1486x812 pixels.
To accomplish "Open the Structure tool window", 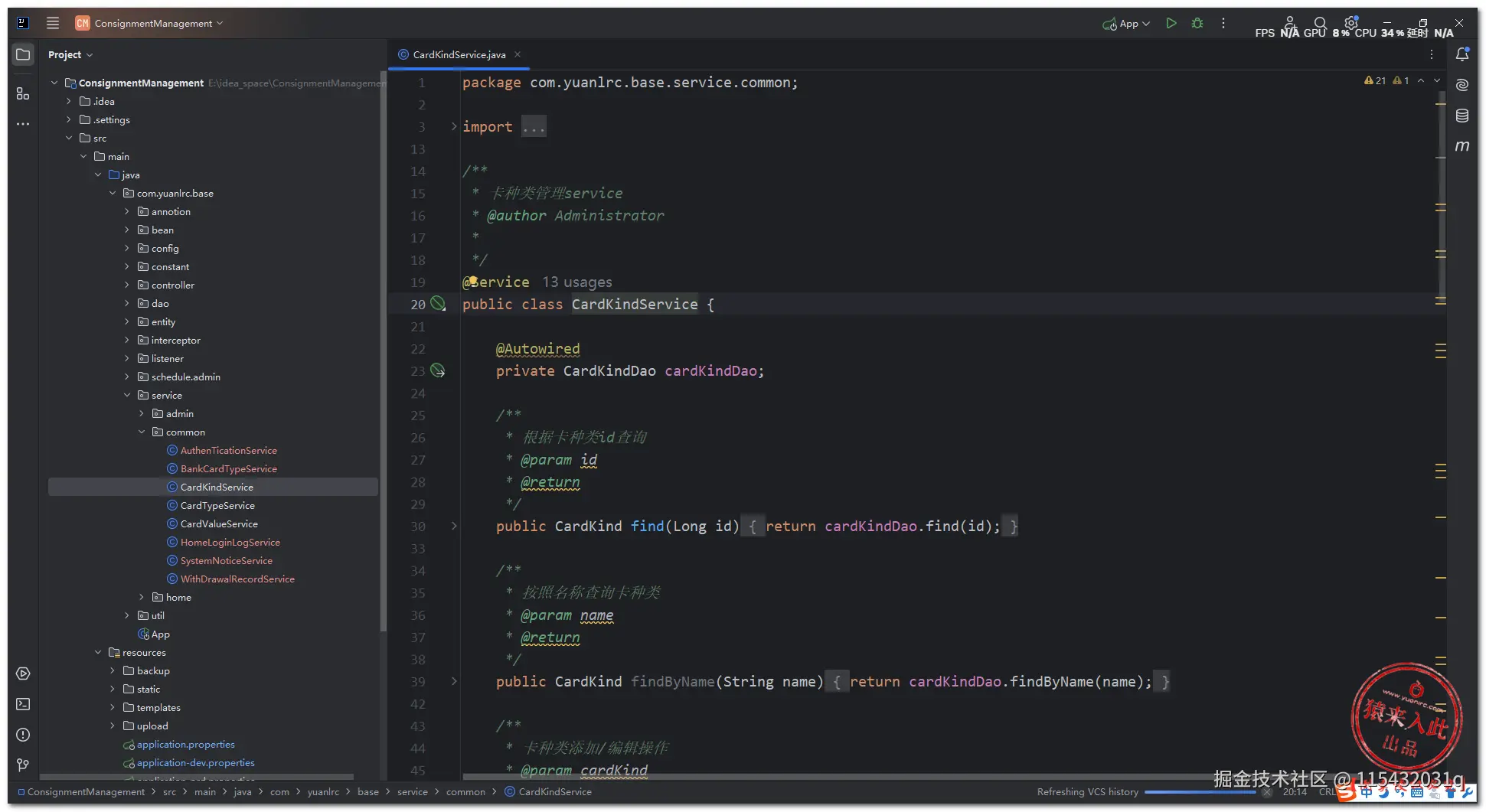I will point(23,93).
